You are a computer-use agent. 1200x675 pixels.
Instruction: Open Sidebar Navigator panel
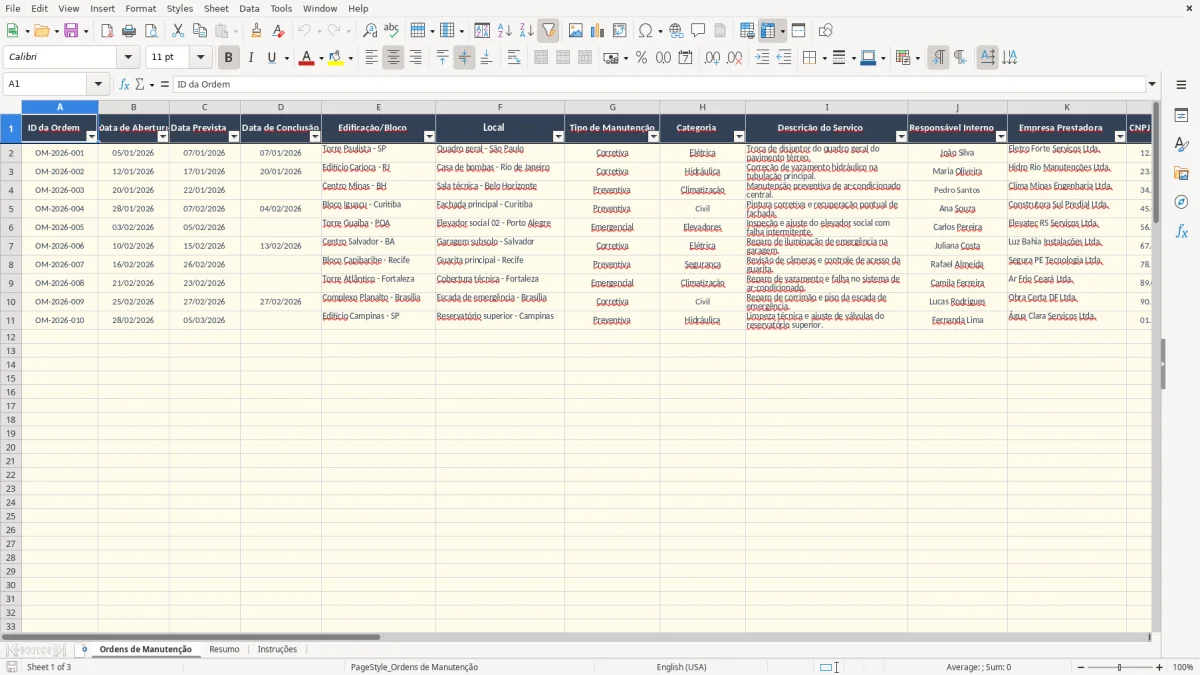pyautogui.click(x=1181, y=202)
